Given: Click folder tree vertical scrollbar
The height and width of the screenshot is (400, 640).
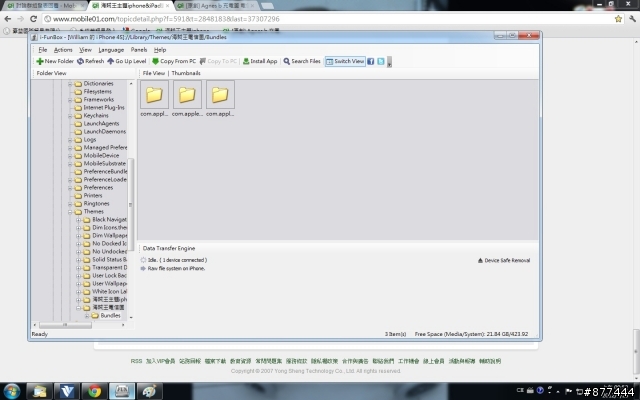Looking at the screenshot, I should pos(131,204).
